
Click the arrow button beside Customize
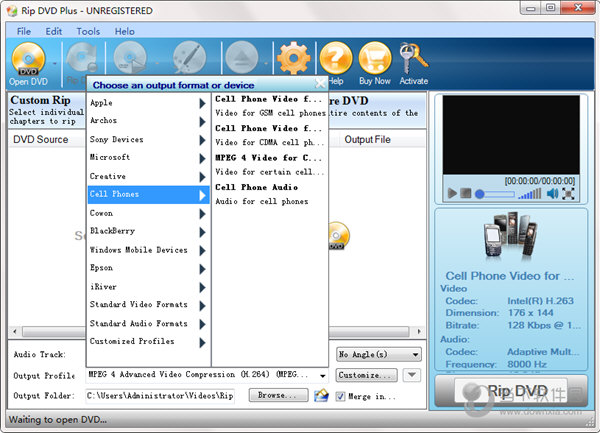pyautogui.click(x=412, y=375)
